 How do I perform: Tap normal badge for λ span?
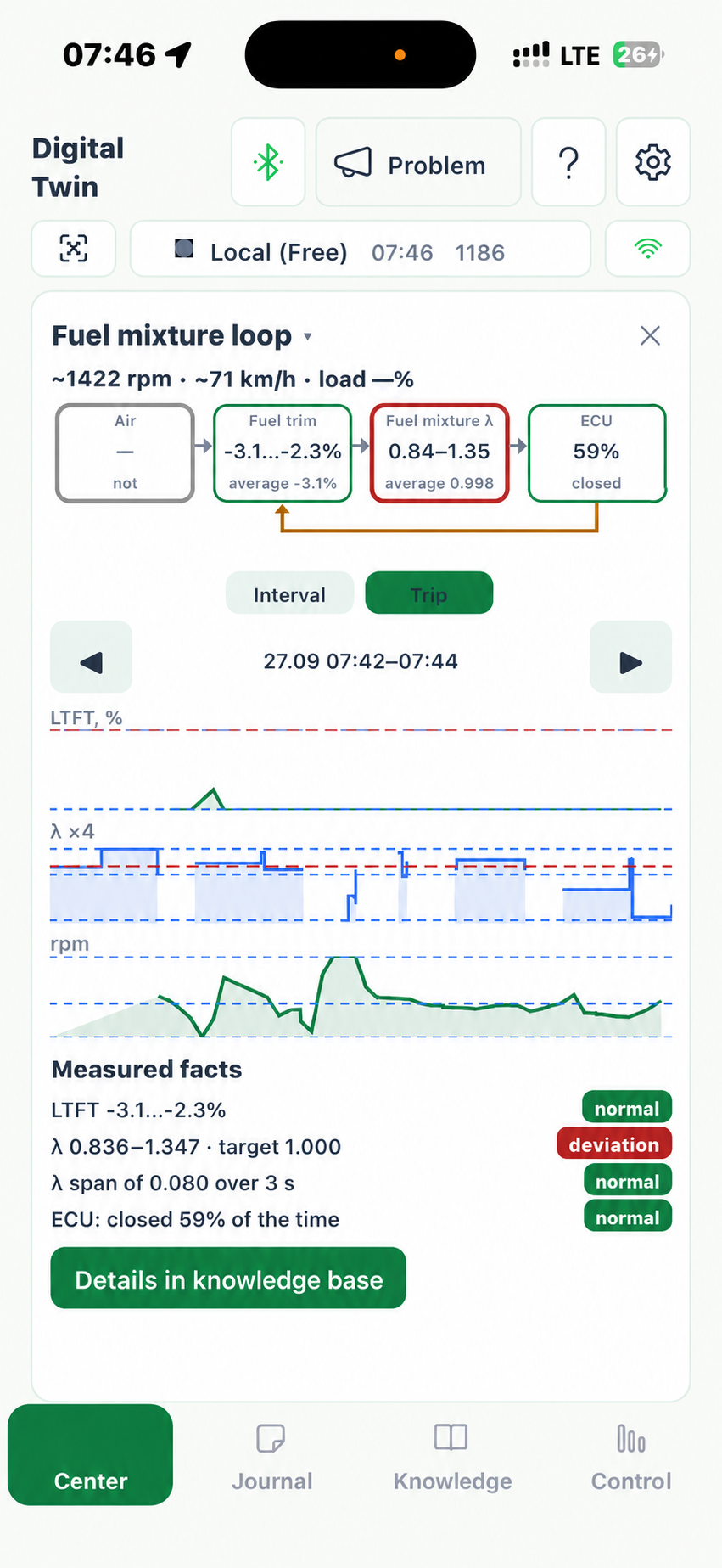coord(627,1180)
